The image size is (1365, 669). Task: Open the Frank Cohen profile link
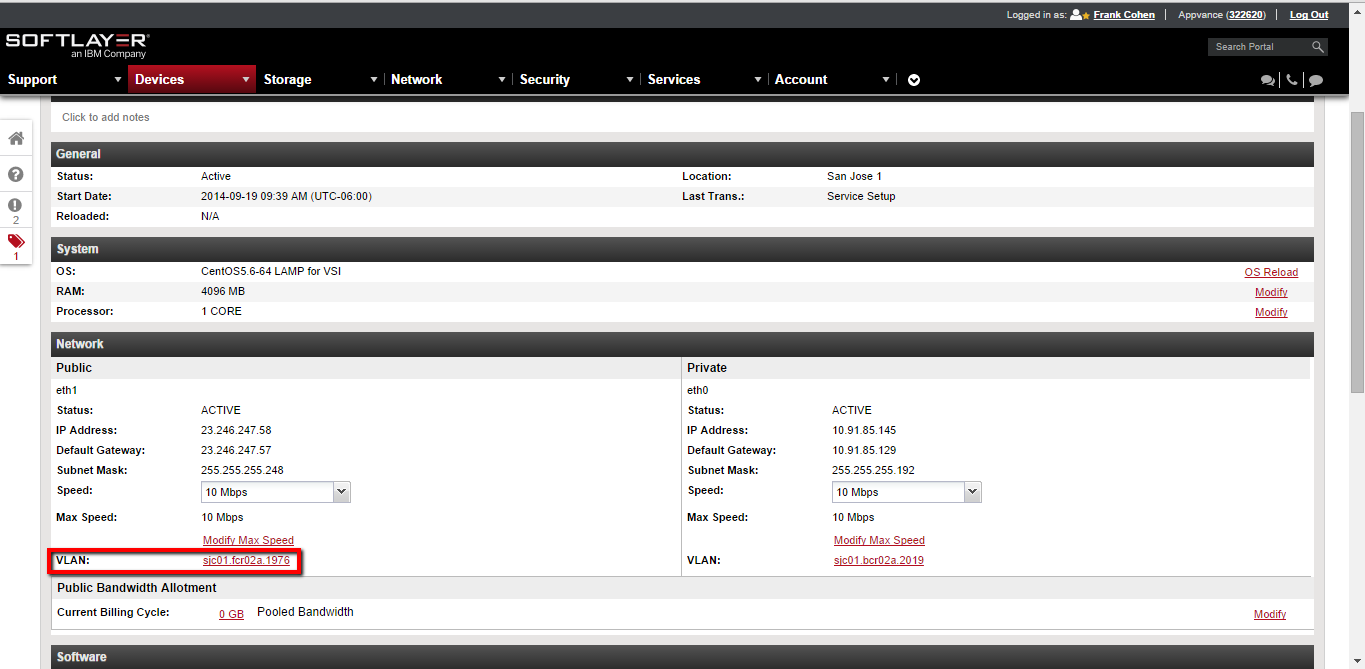click(x=1124, y=15)
